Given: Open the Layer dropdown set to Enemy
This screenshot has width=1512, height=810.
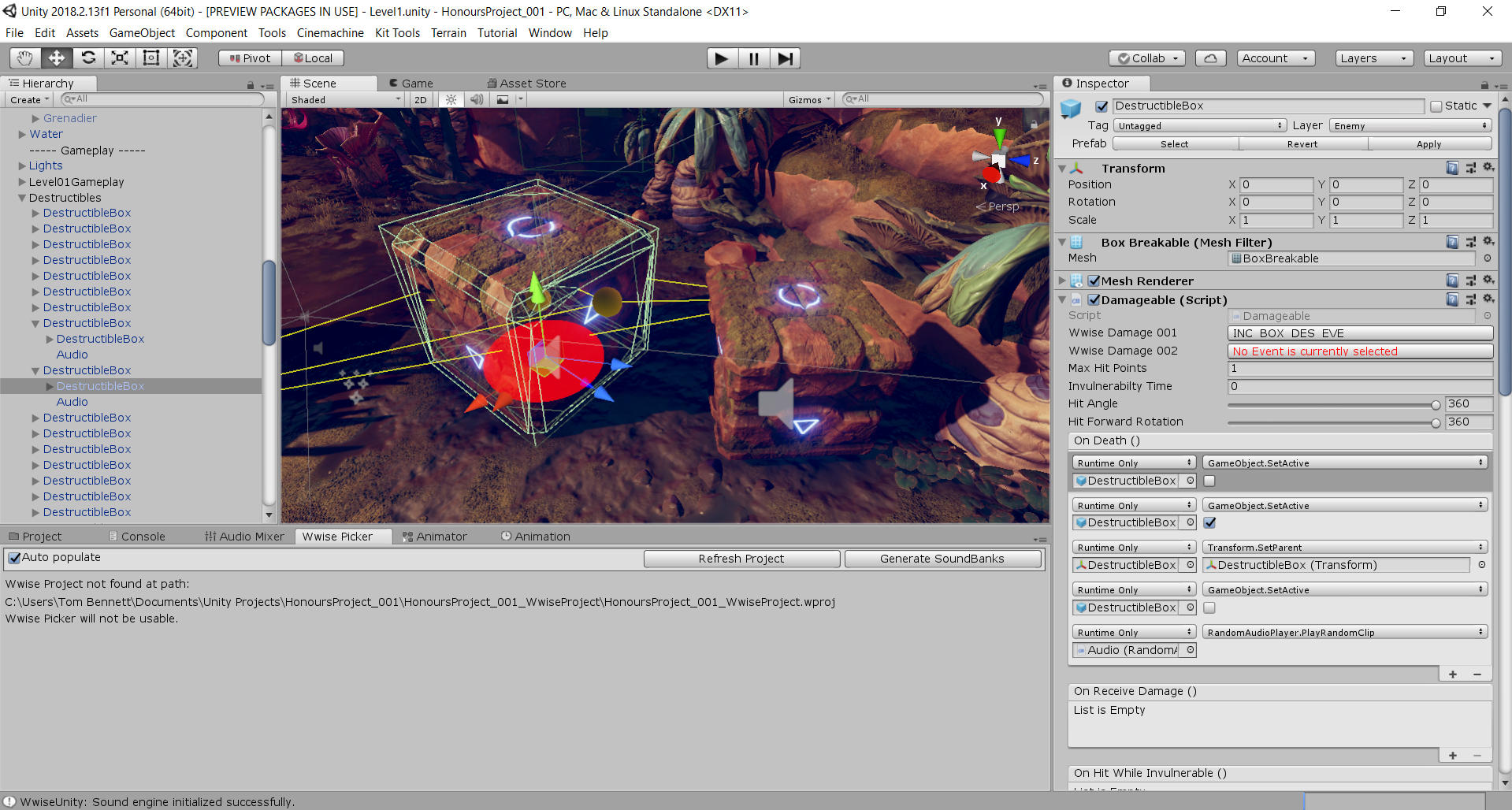Looking at the screenshot, I should point(1410,126).
